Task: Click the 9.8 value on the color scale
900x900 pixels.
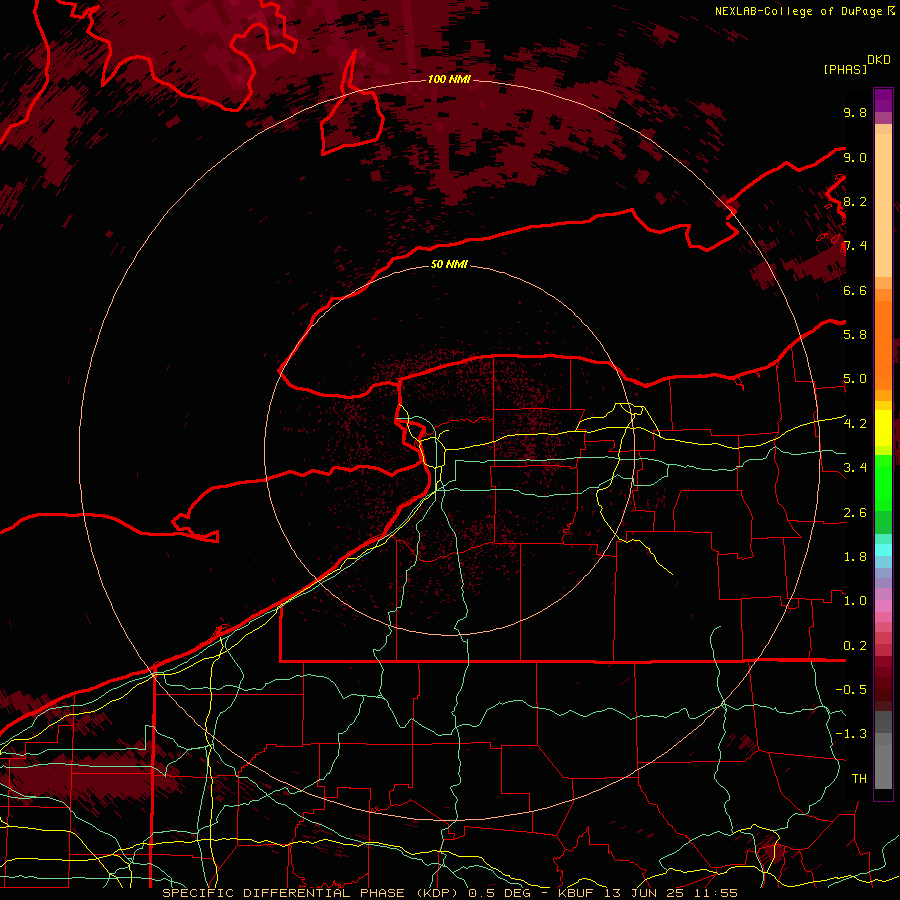Action: pyautogui.click(x=855, y=112)
